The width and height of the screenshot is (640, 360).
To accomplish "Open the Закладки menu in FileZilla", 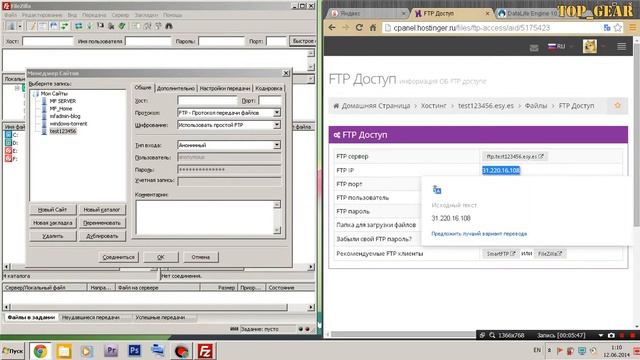I will click(x=146, y=15).
